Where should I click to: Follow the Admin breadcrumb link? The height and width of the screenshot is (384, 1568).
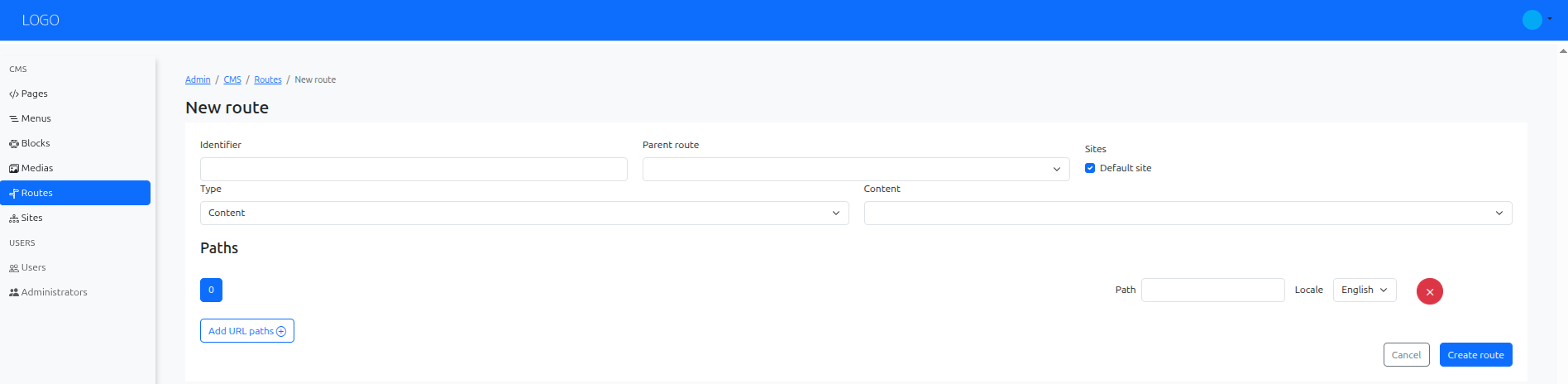198,79
